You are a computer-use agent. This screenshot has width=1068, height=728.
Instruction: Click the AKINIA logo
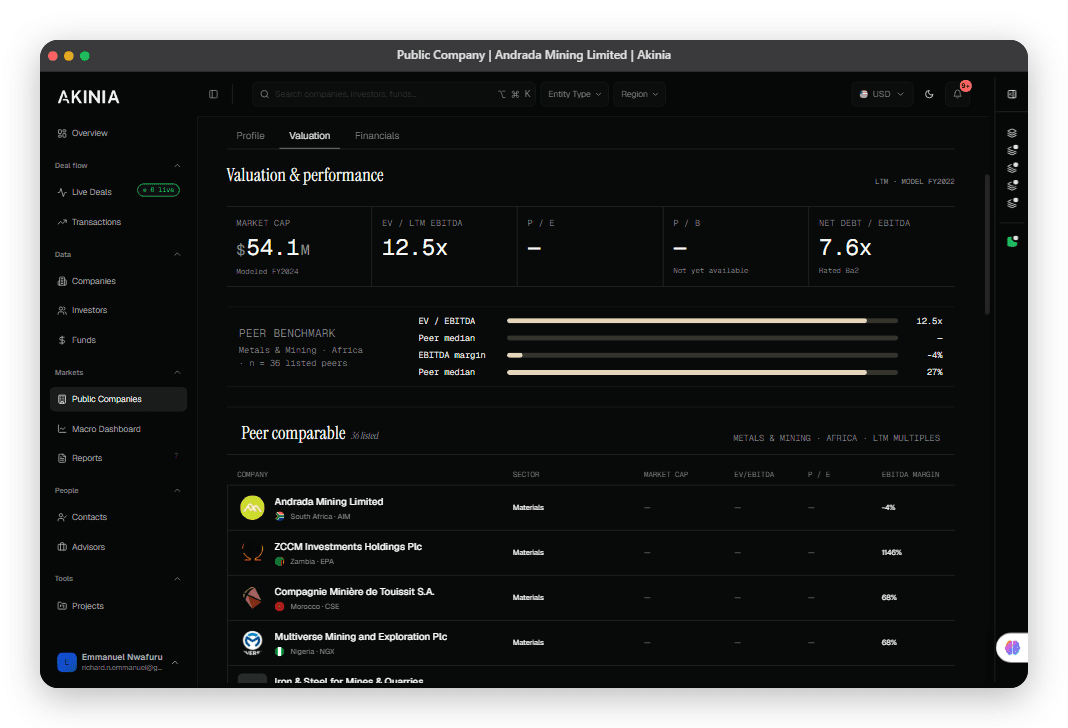pos(89,97)
